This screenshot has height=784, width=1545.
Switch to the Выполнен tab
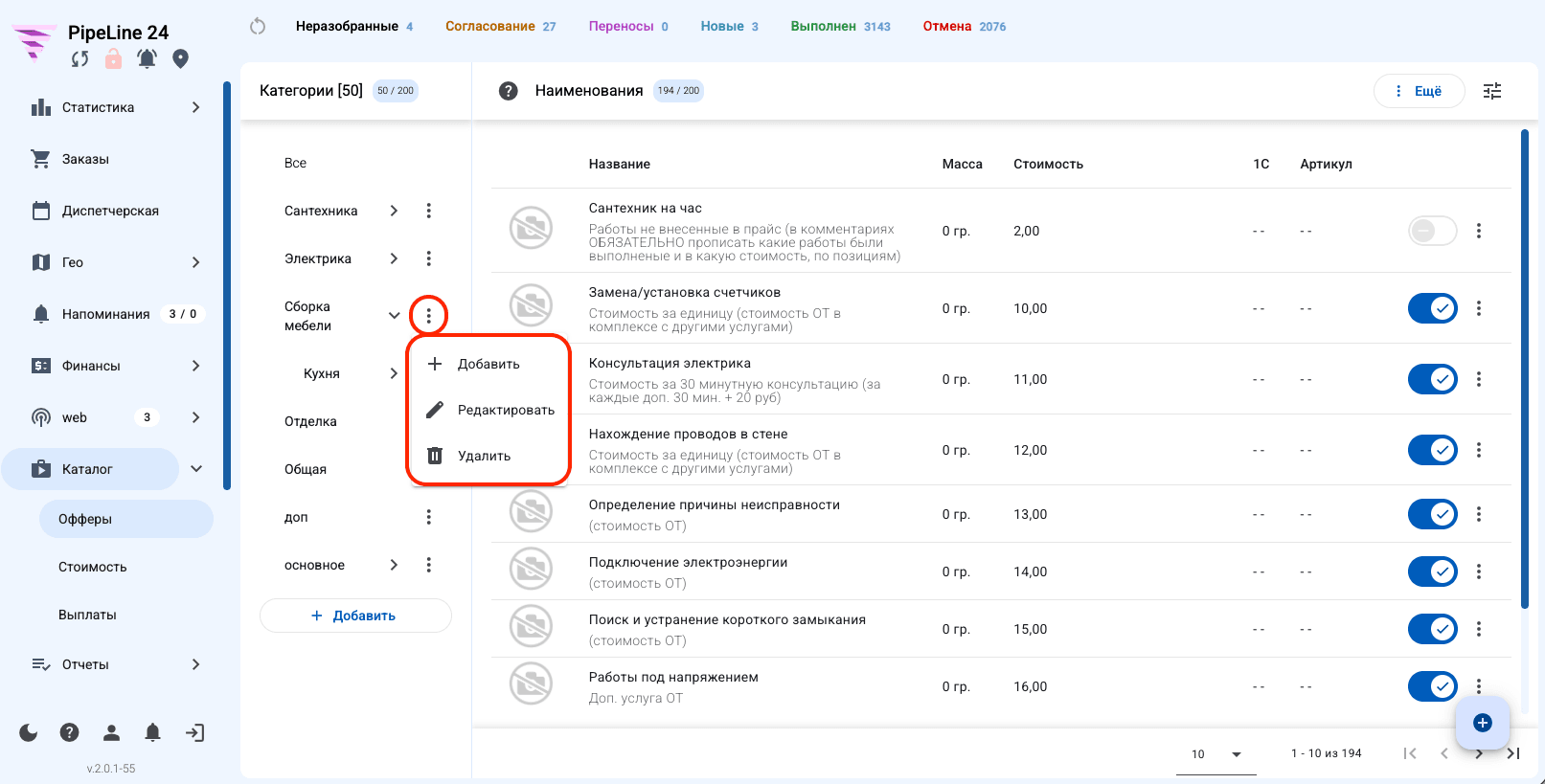click(x=840, y=26)
